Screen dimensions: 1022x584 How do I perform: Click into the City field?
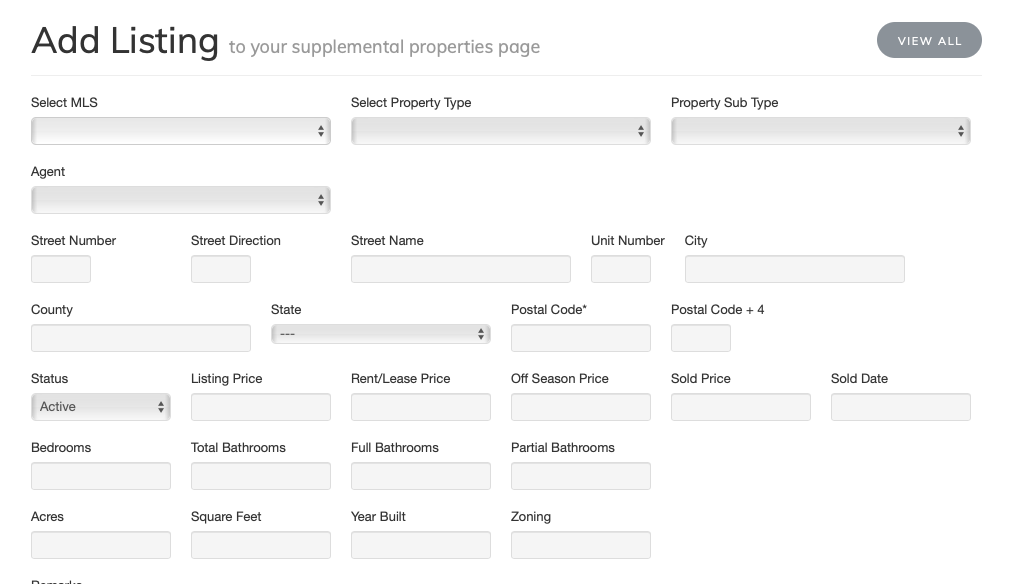[794, 269]
